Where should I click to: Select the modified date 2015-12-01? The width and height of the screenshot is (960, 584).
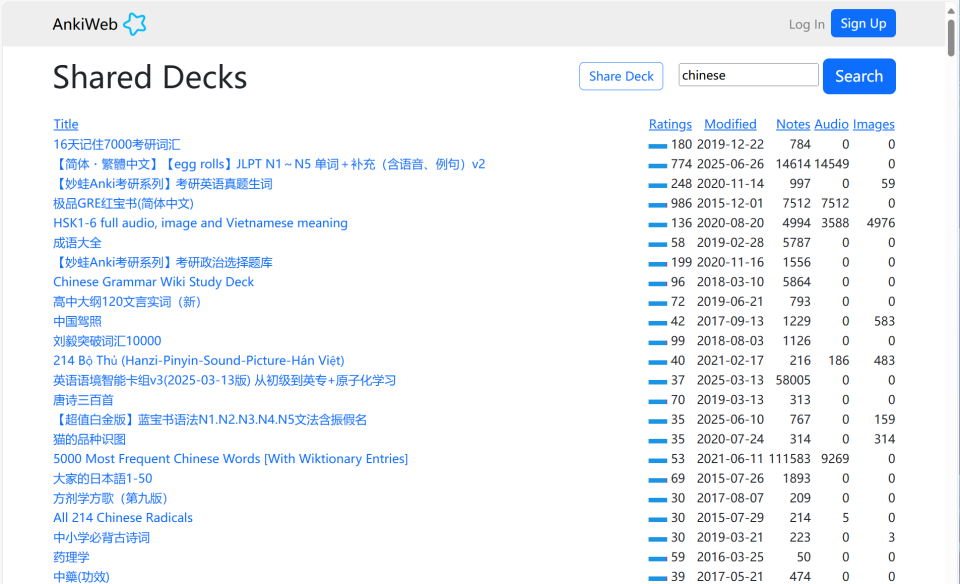click(x=730, y=203)
